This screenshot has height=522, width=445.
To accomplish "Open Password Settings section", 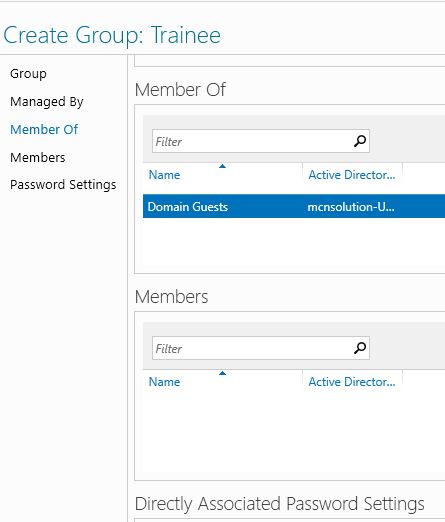I will click(x=63, y=185).
